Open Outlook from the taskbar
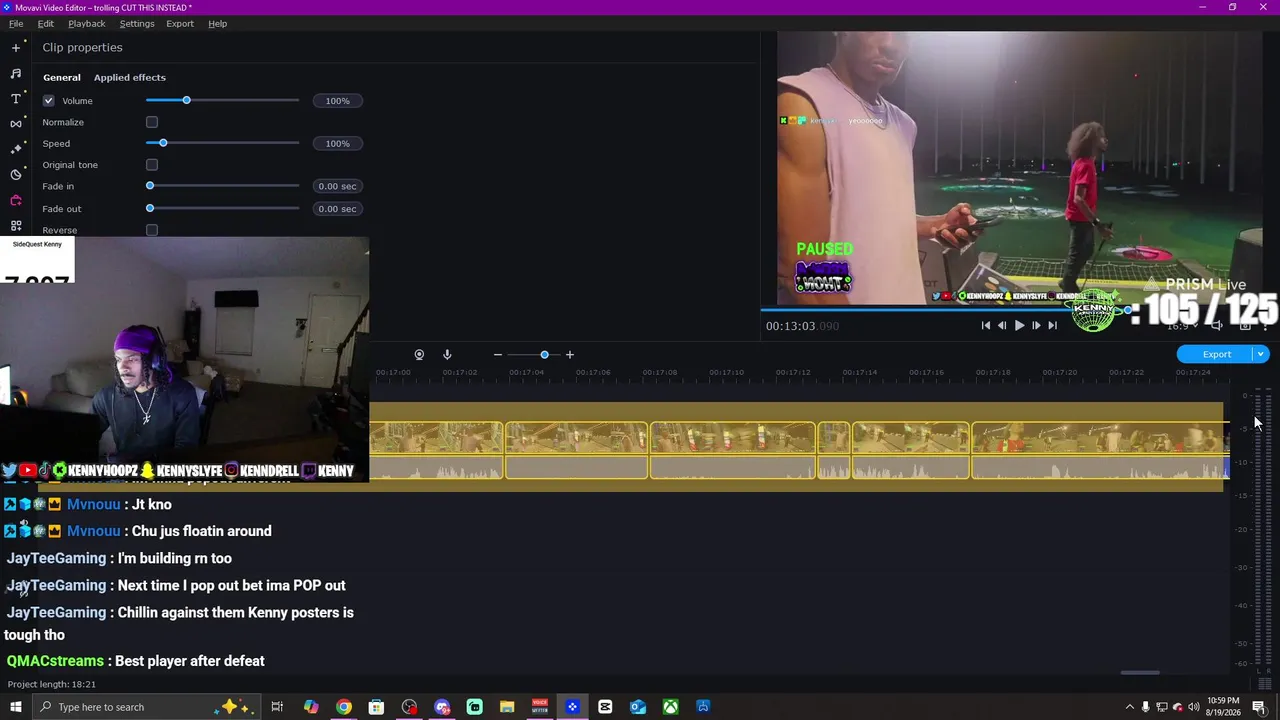Screen dimensions: 1280x720 pos(638,707)
